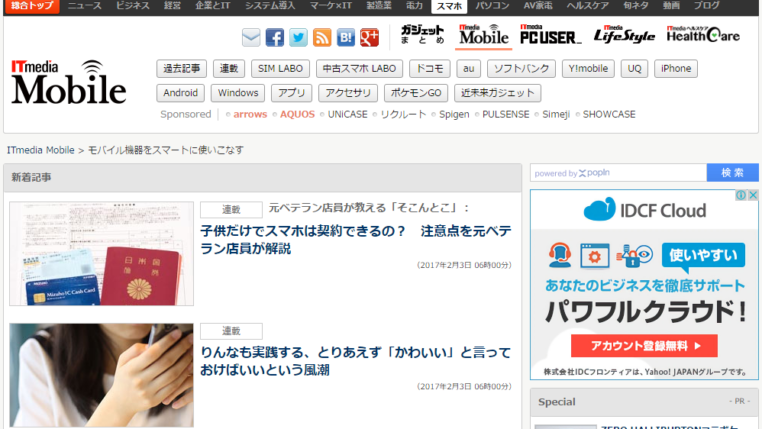
Task: Open the iPhone category button
Action: tap(675, 69)
